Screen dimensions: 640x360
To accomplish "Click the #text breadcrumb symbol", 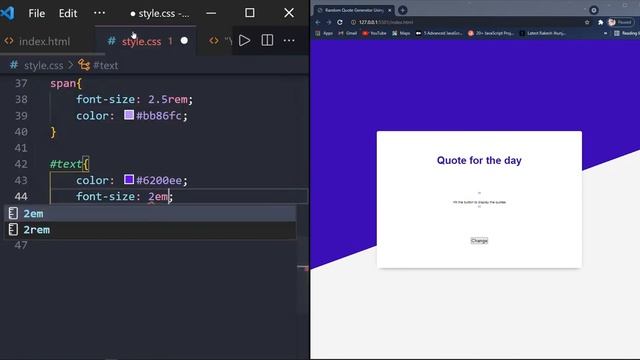I will (105, 65).
